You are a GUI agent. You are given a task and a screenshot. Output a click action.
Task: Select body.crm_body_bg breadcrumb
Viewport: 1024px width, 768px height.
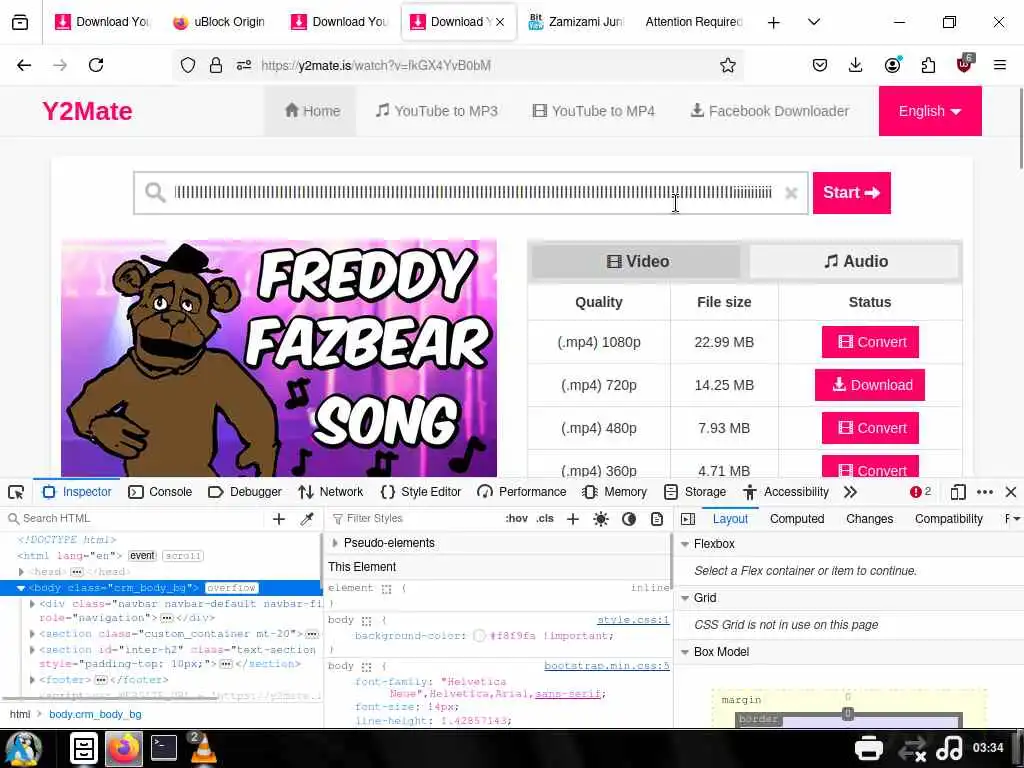pos(95,714)
